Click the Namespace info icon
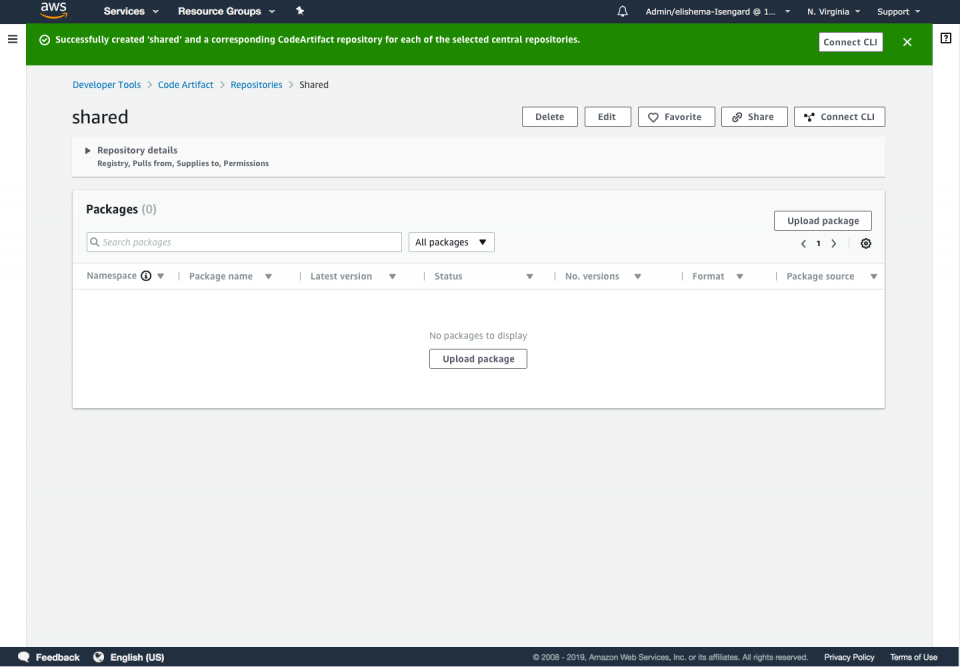The image size is (960, 667). [x=146, y=276]
